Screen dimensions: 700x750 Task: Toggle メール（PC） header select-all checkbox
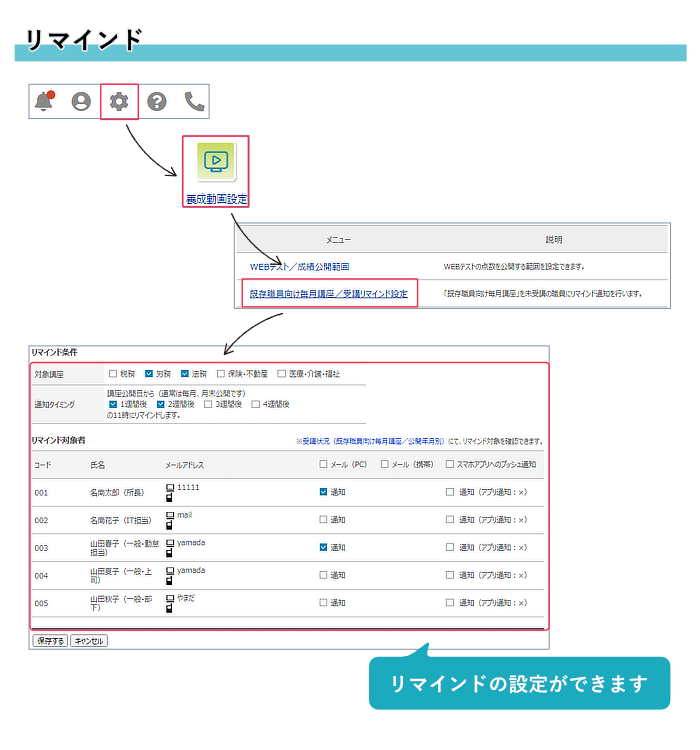[x=323, y=464]
